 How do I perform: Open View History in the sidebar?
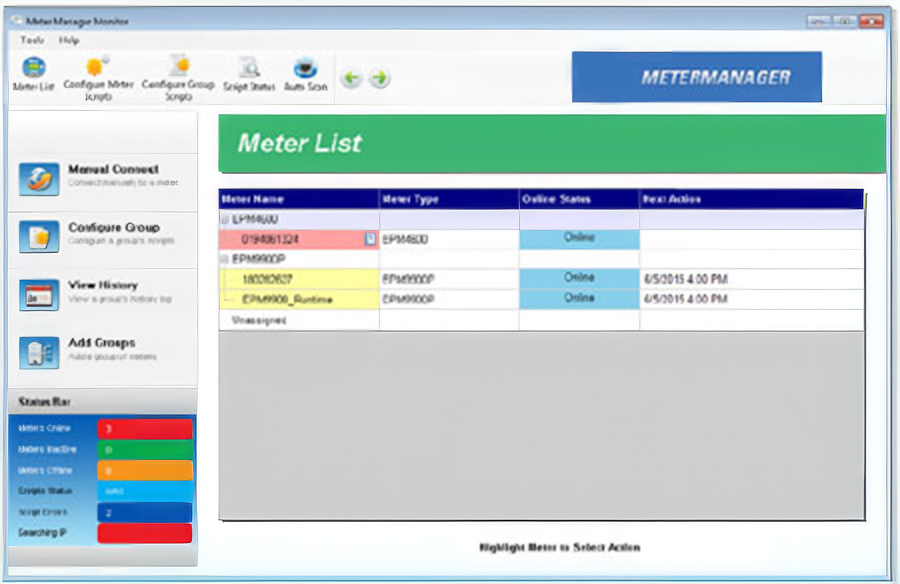(x=103, y=294)
